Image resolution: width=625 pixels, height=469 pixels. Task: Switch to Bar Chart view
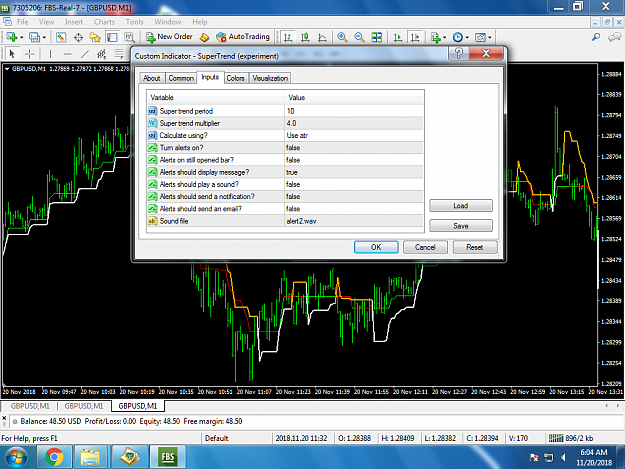tap(287, 37)
